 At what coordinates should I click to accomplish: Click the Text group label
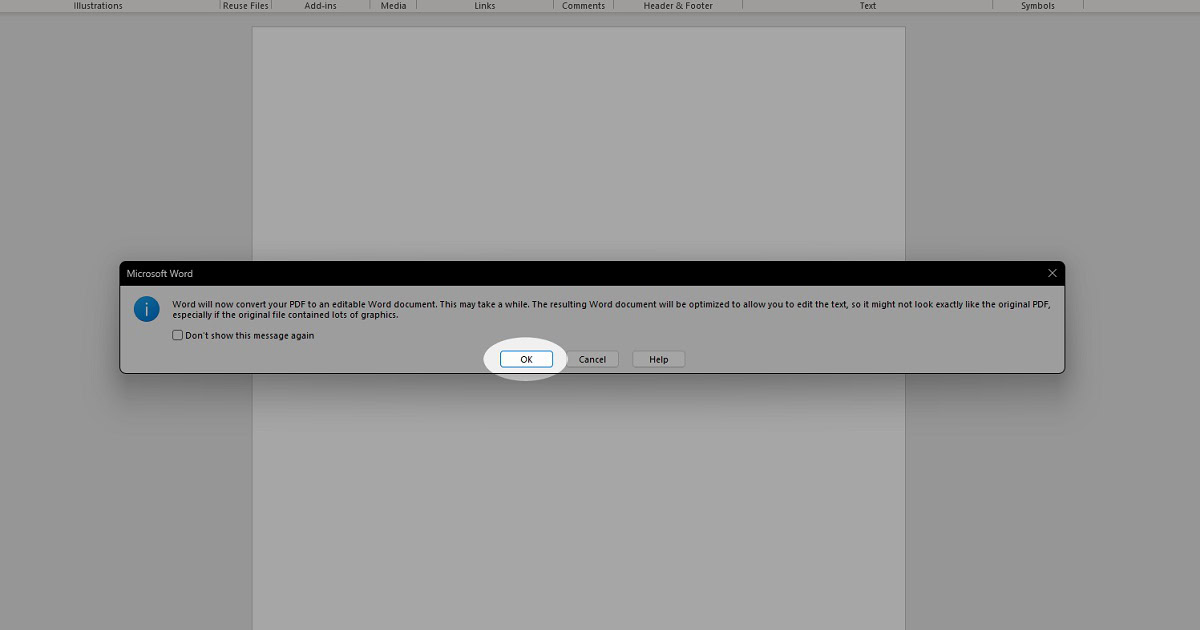point(868,6)
